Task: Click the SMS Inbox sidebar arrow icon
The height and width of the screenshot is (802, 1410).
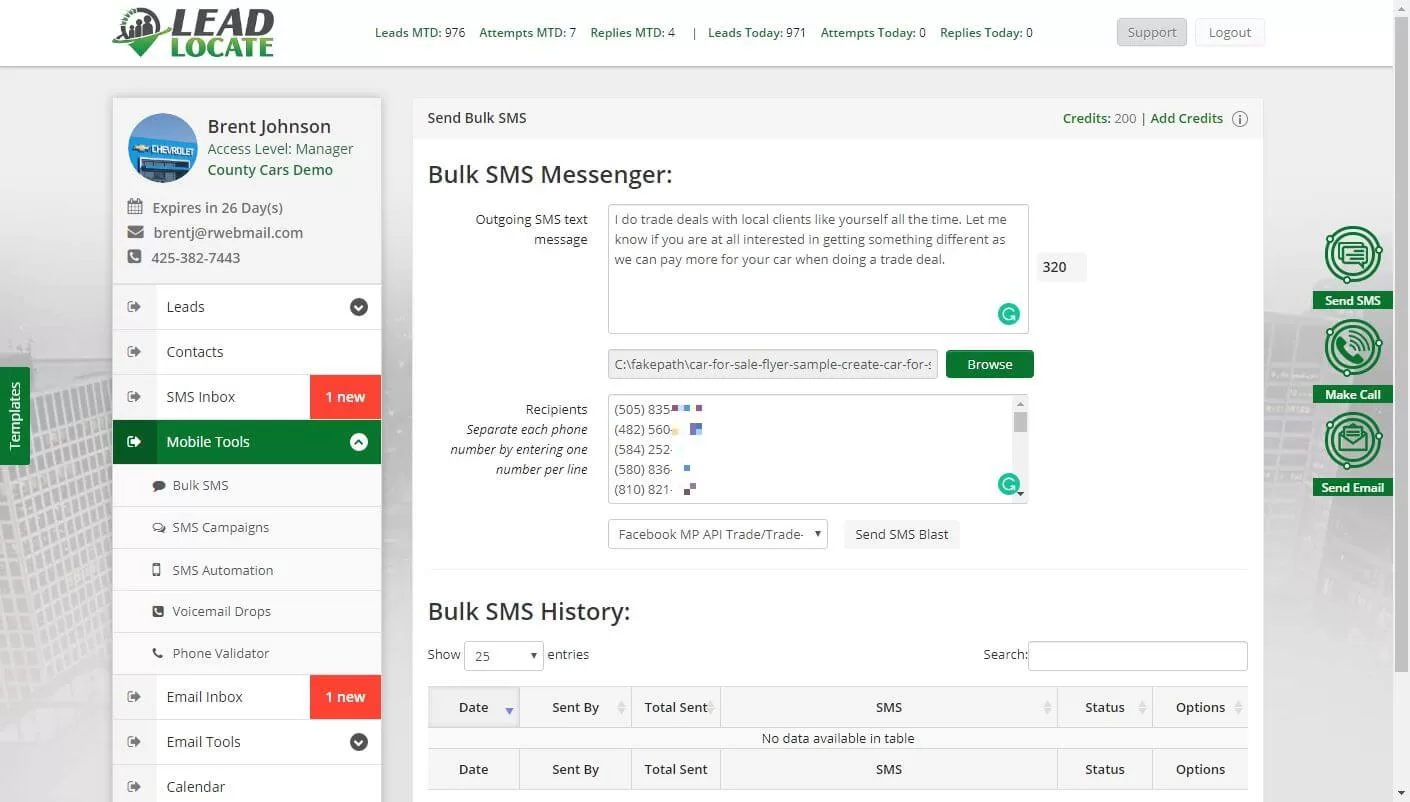Action: tap(134, 397)
